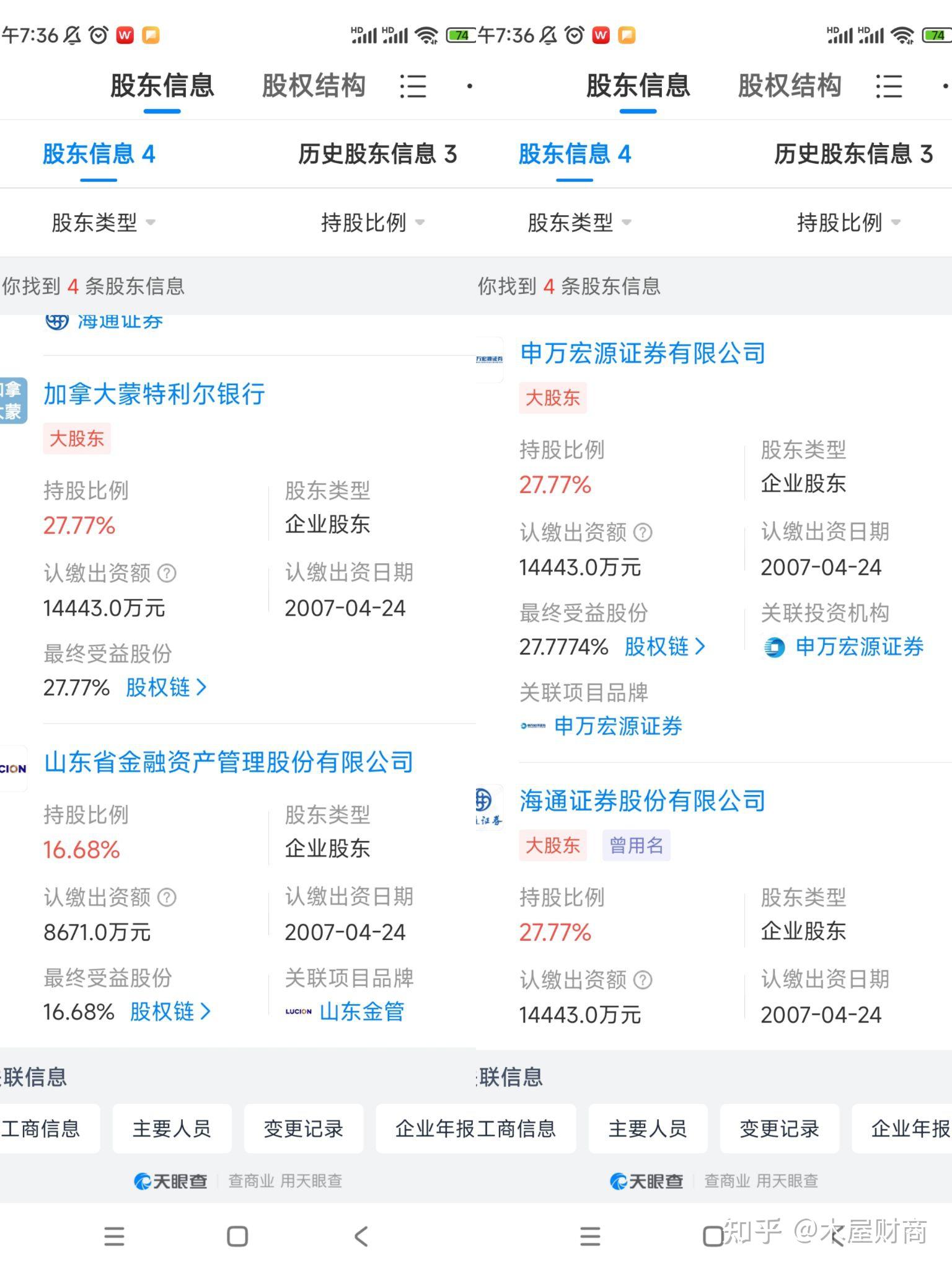Expand 股东类型 filter dropdown on left screen
Image resolution: width=952 pixels, height=1270 pixels.
coord(104,222)
